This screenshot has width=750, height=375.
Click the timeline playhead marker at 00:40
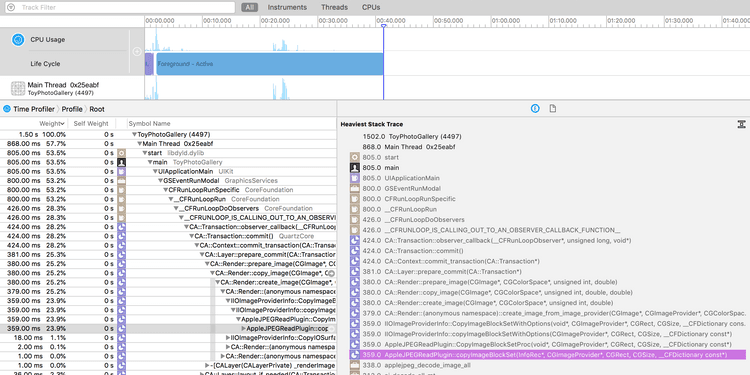click(383, 26)
